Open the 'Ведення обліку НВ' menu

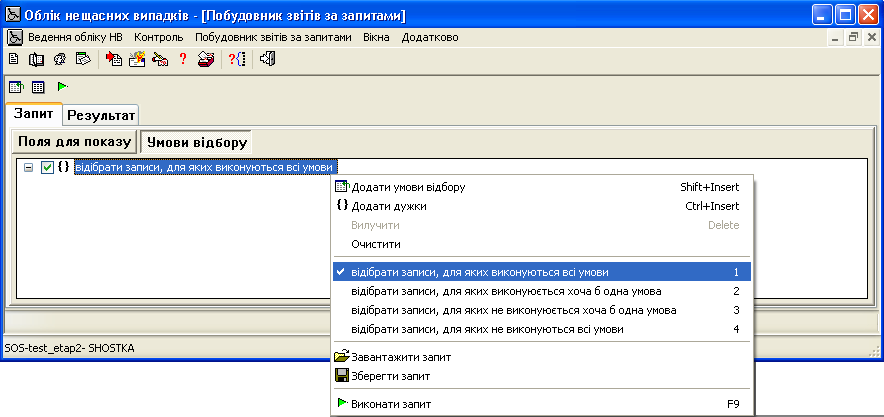[x=76, y=38]
